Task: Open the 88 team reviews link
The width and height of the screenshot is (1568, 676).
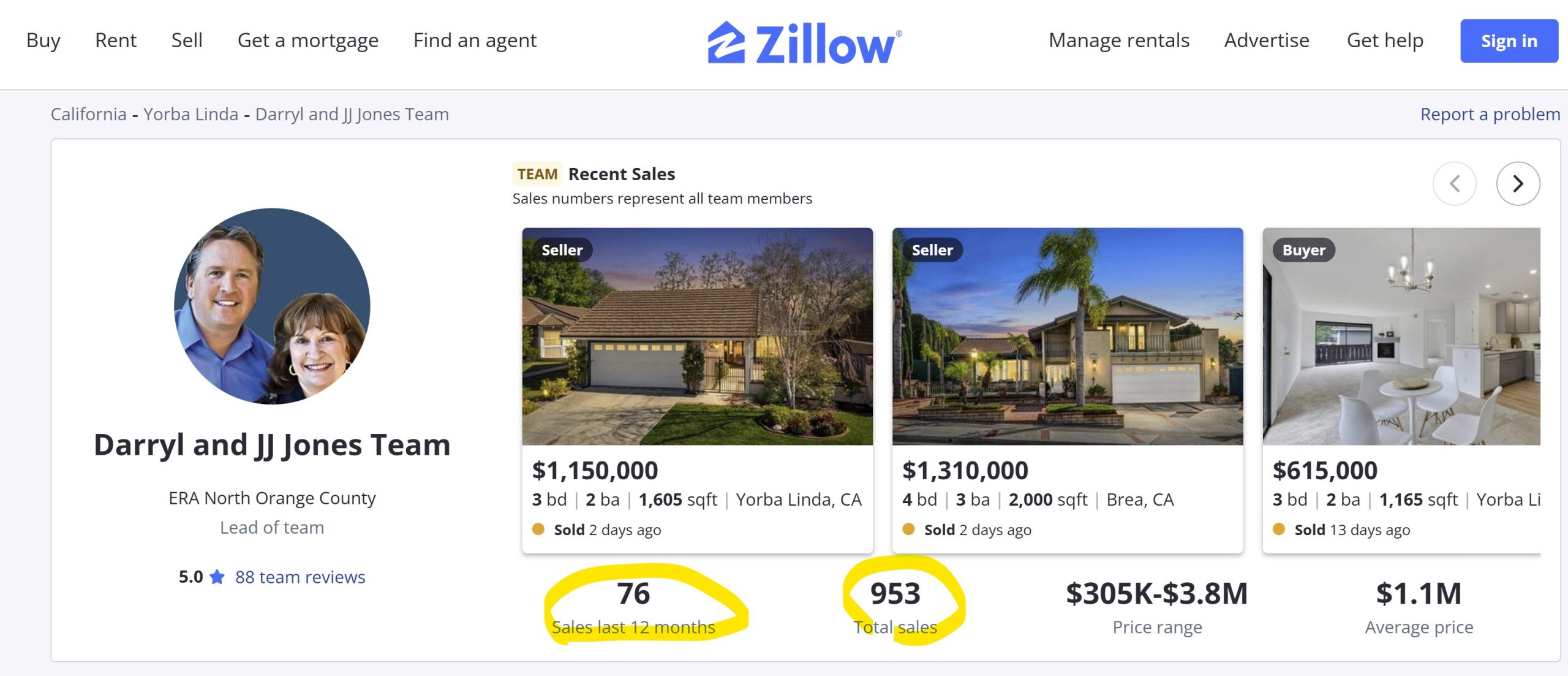Action: pos(300,577)
